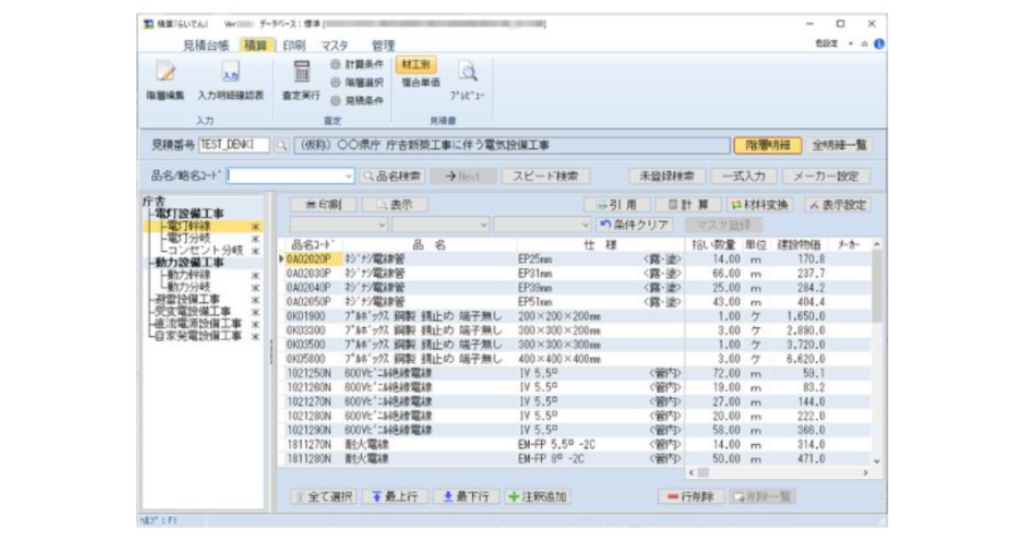This screenshot has width=1024, height=538.
Task: Open the 品名/略名コード combo box dropdown
Action: 349,176
